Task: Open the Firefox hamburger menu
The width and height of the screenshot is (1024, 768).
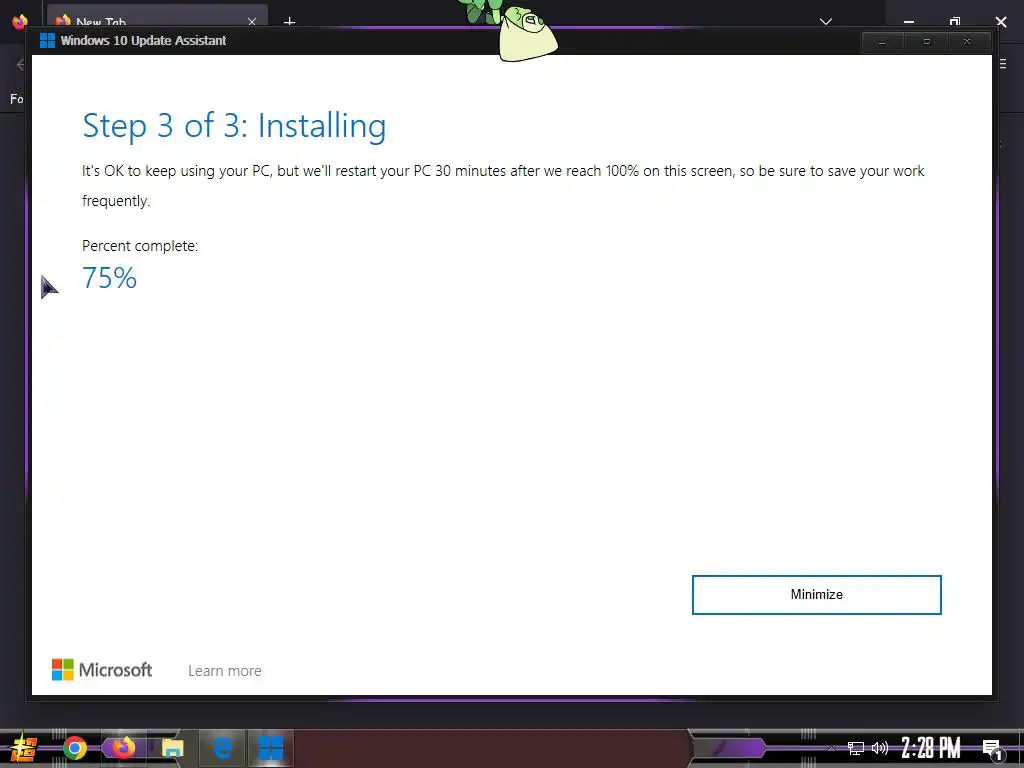Action: click(x=1003, y=64)
